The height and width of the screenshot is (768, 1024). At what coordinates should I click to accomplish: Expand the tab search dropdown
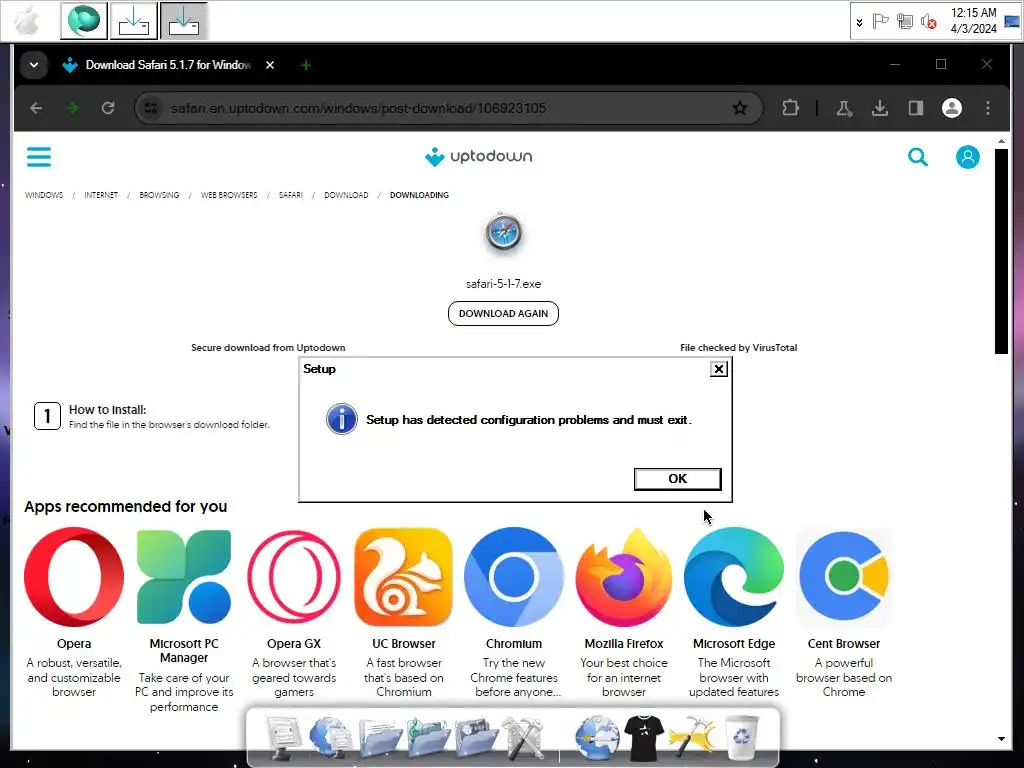[34, 65]
